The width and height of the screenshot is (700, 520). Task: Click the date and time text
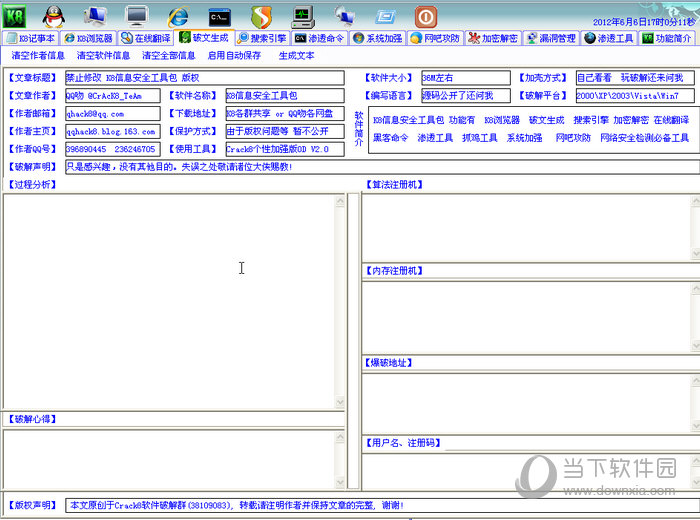tap(644, 21)
